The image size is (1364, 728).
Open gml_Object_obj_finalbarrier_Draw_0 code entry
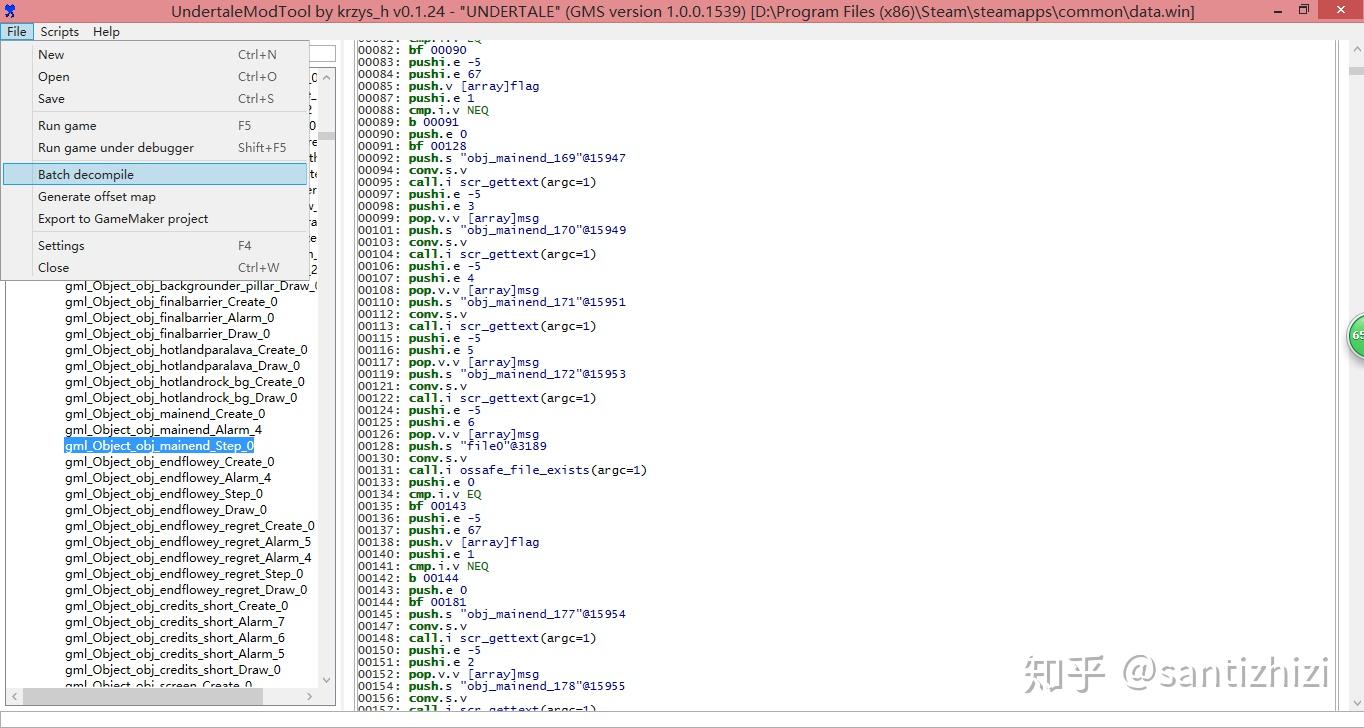click(167, 334)
